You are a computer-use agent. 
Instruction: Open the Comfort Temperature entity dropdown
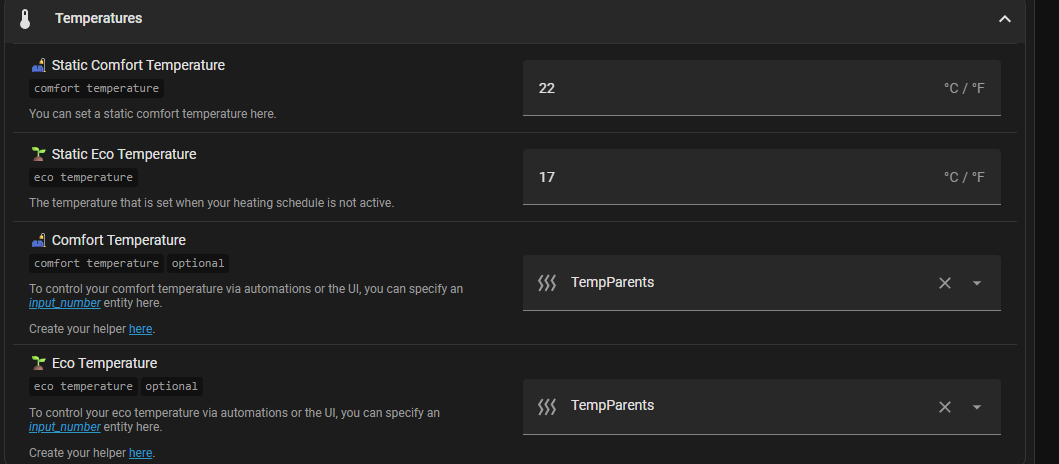point(977,283)
